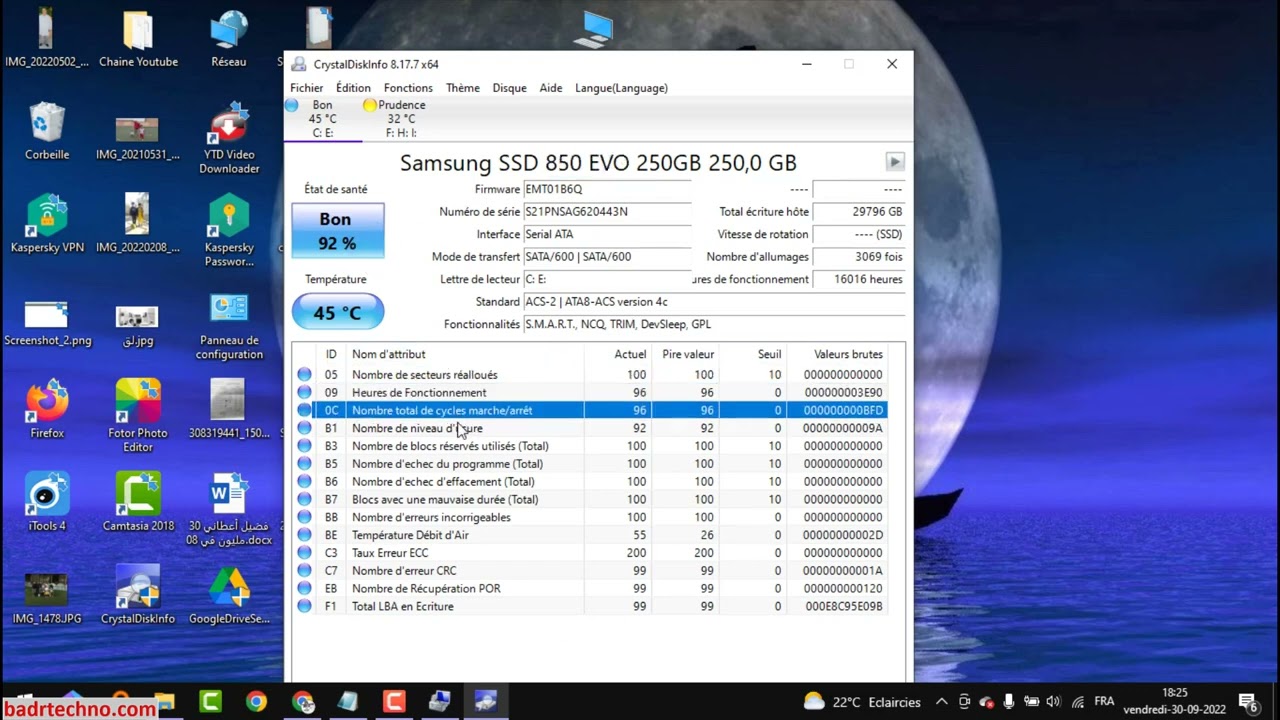Select the Bon 45 °C disk C: E:
Screen dimensions: 1280x720
point(322,119)
